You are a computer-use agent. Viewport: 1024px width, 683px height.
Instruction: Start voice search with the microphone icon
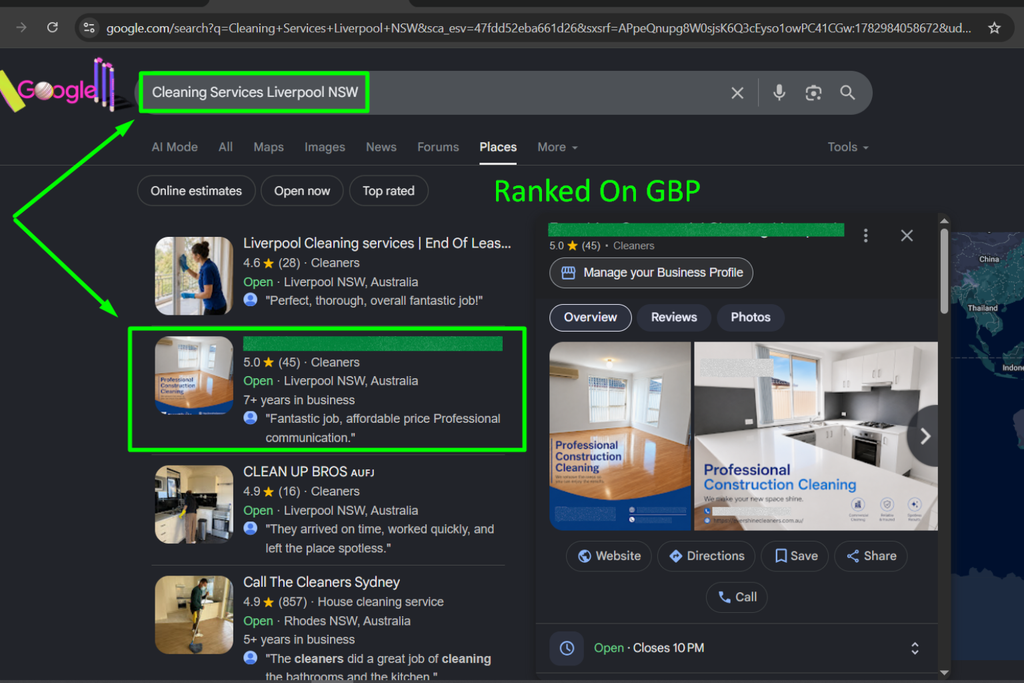point(779,93)
